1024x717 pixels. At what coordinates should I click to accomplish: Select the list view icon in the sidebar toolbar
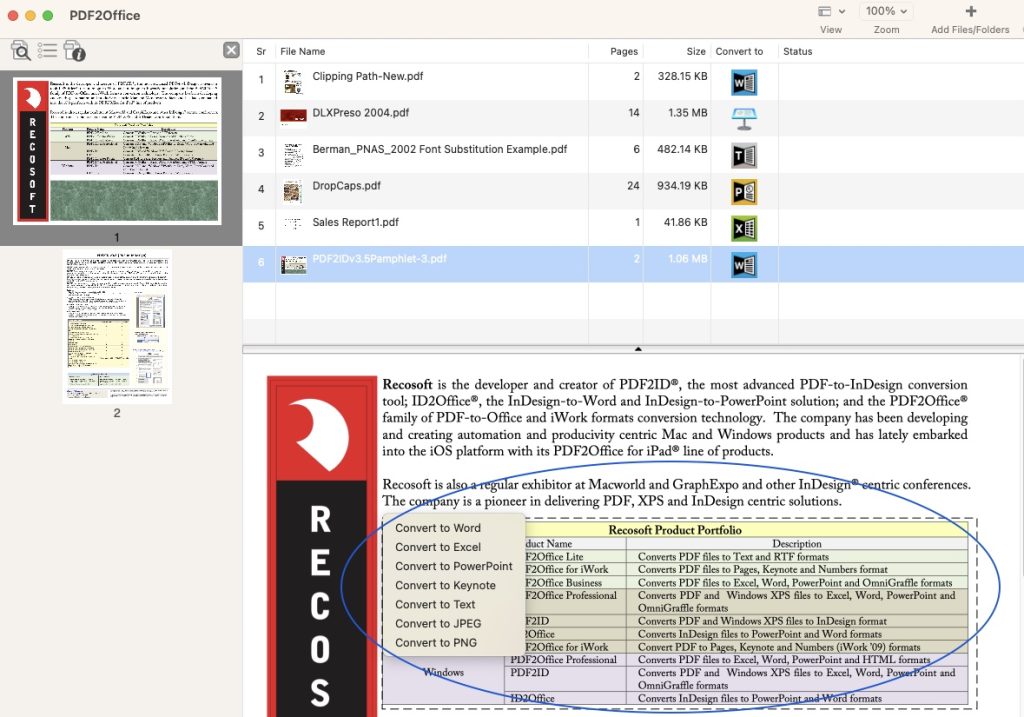click(46, 49)
